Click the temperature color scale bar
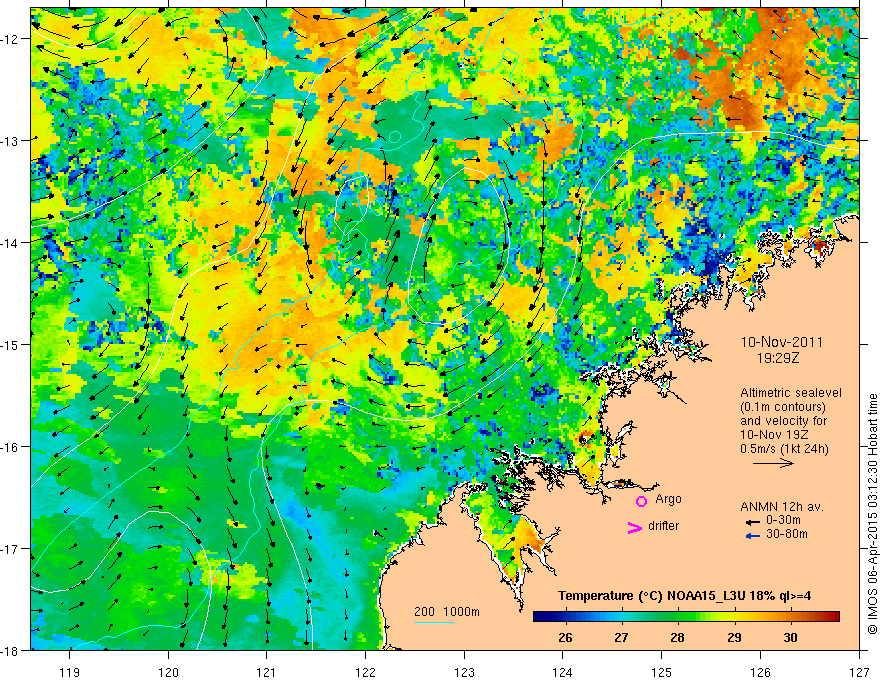This screenshot has height=680, width=880. coord(686,616)
